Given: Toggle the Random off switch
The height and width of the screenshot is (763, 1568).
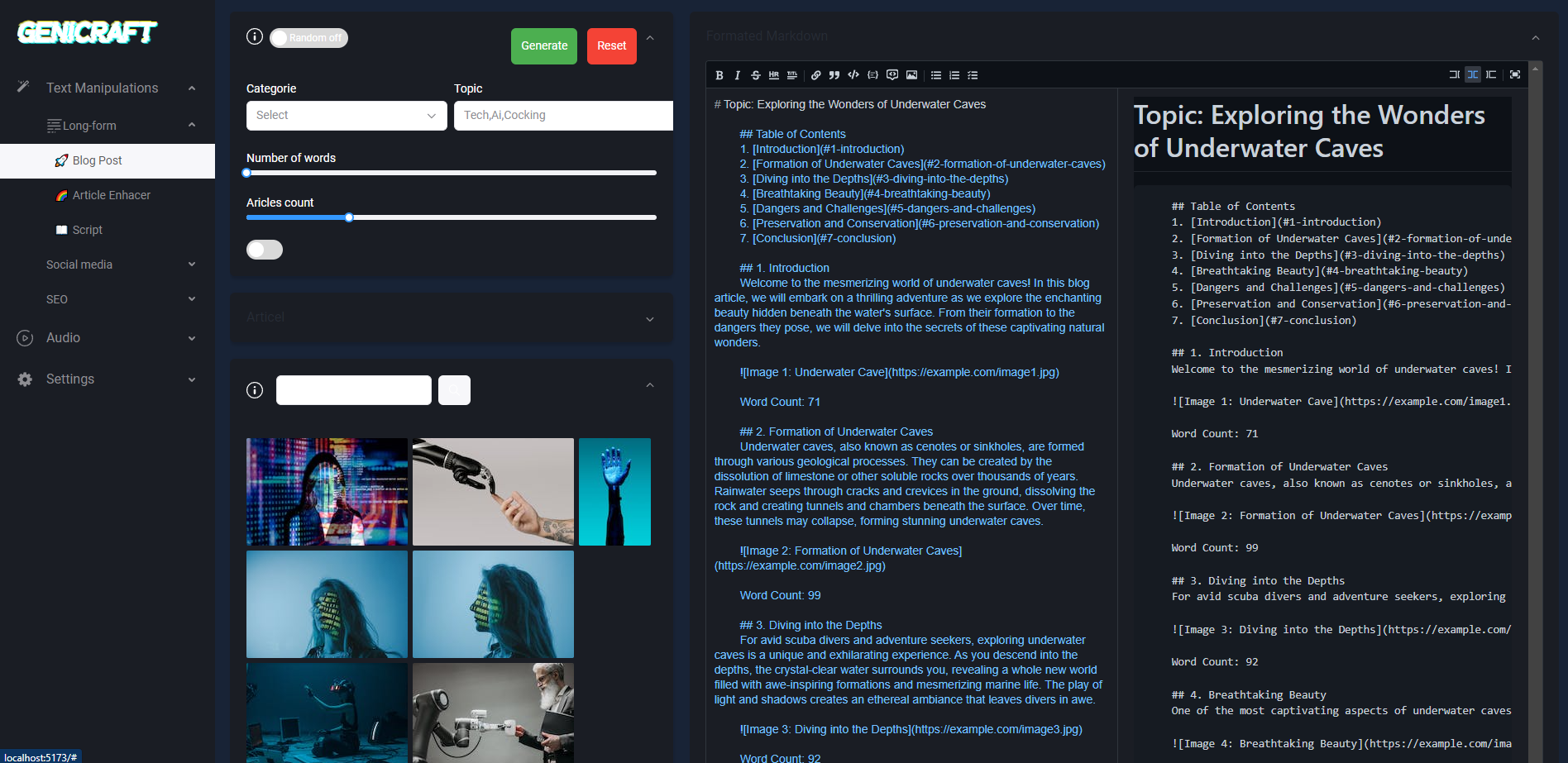Looking at the screenshot, I should (x=308, y=38).
